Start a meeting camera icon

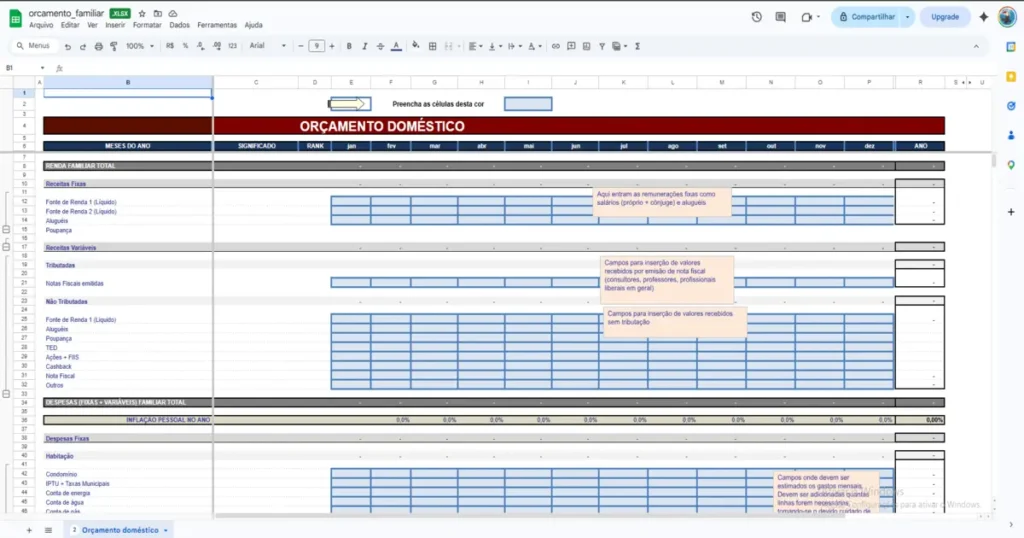[x=807, y=17]
